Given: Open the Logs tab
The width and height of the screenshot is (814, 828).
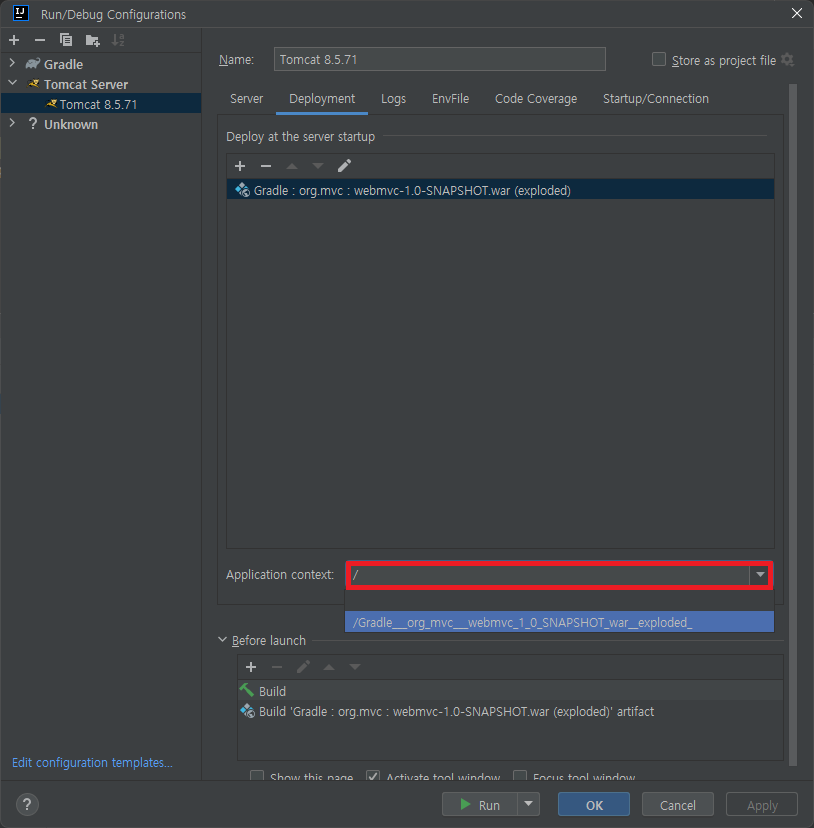Looking at the screenshot, I should coord(394,99).
